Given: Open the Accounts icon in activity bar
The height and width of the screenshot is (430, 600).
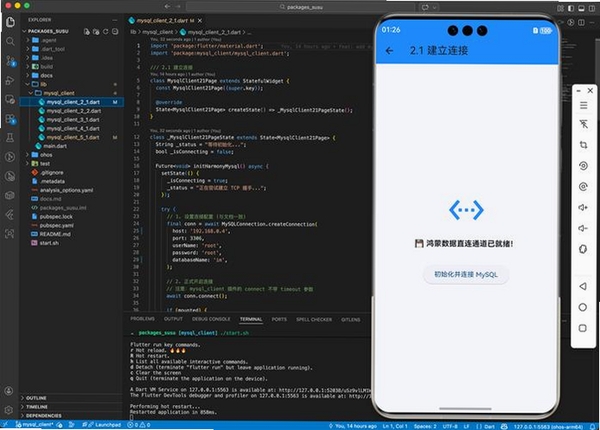Looking at the screenshot, I should [9, 391].
